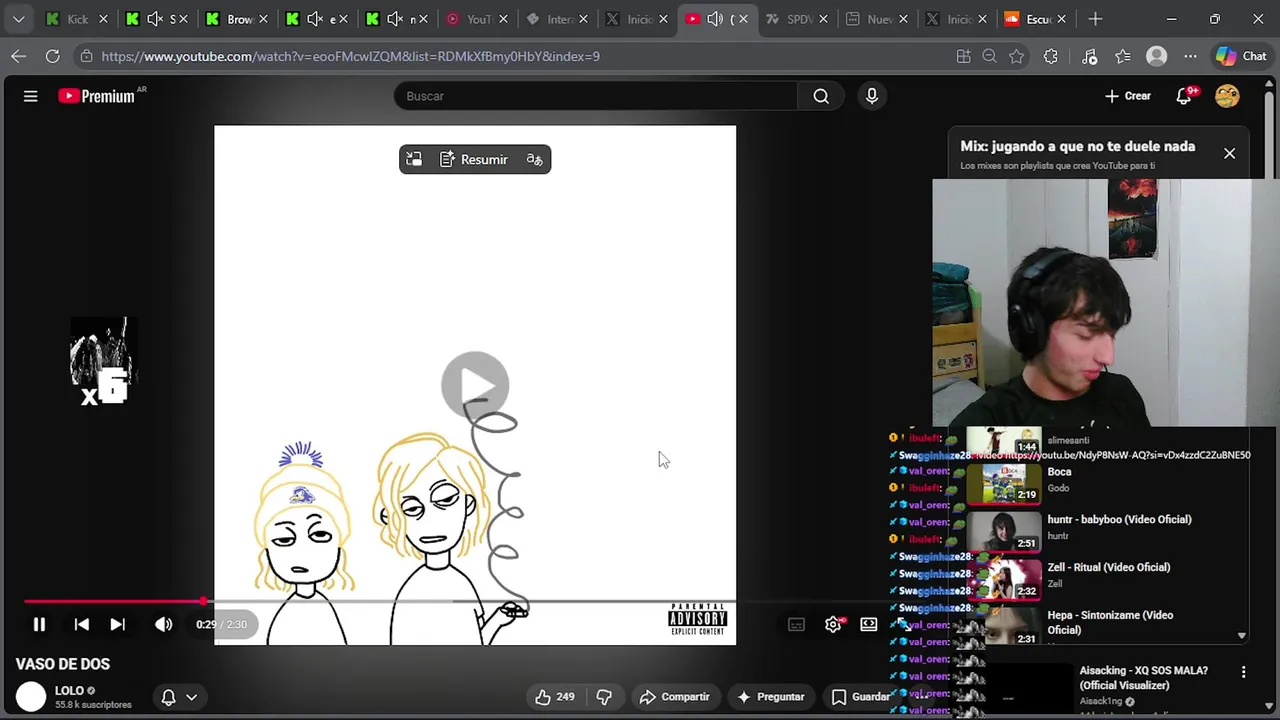1280x720 pixels.
Task: Like the video showing 249 likes
Action: pyautogui.click(x=555, y=697)
